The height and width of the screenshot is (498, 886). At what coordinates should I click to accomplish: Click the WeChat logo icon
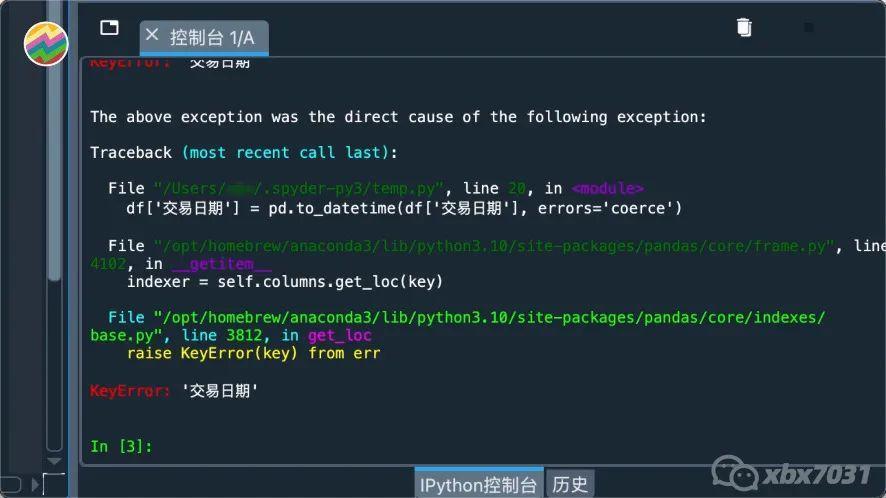point(730,473)
